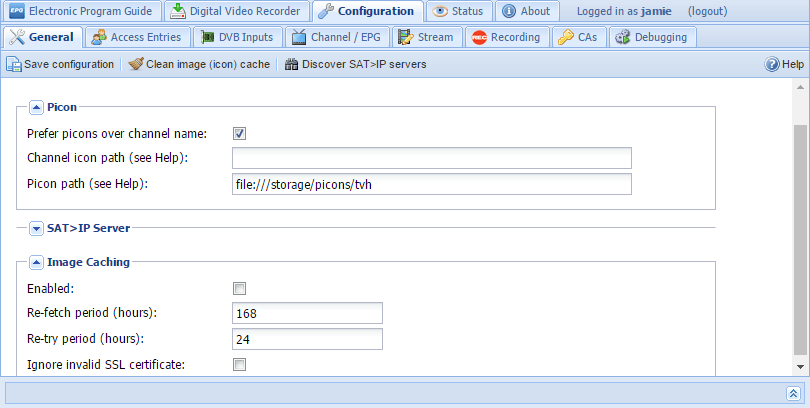Click the Discover SAT>IP servers icon

(291, 64)
